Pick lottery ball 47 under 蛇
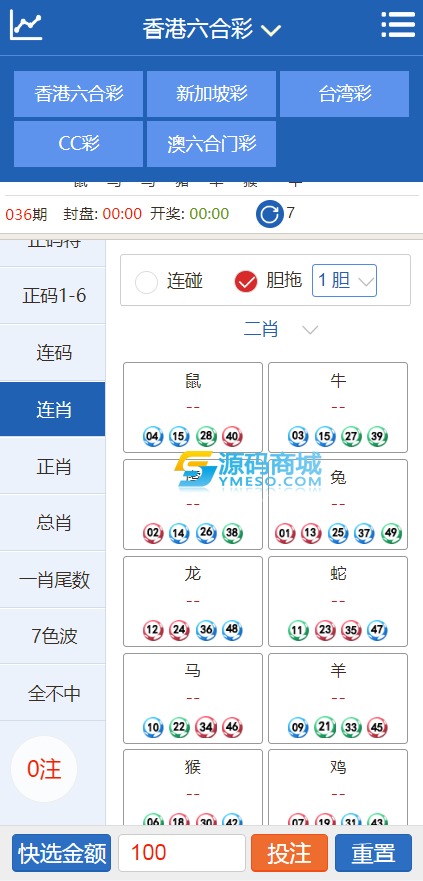 coord(377,630)
